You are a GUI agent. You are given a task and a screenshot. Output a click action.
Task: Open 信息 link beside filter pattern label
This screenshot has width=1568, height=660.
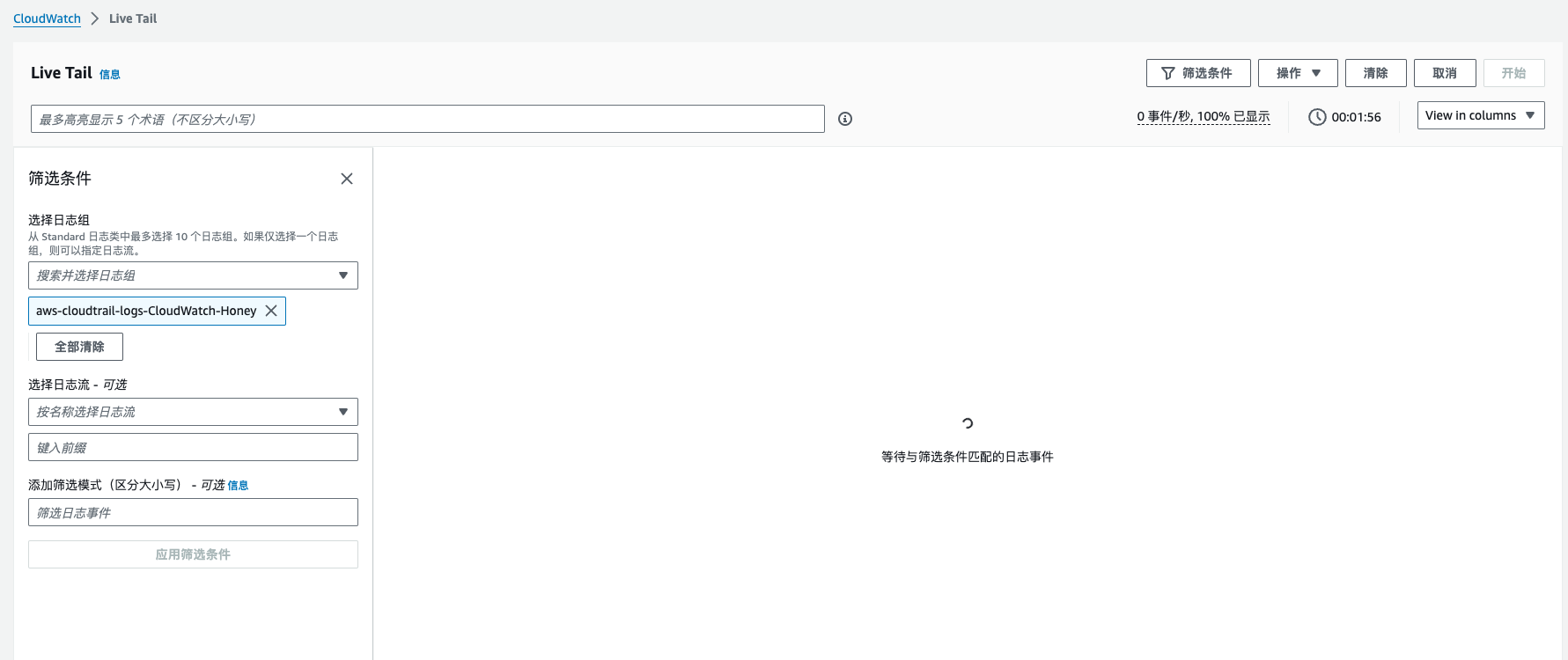coord(238,486)
